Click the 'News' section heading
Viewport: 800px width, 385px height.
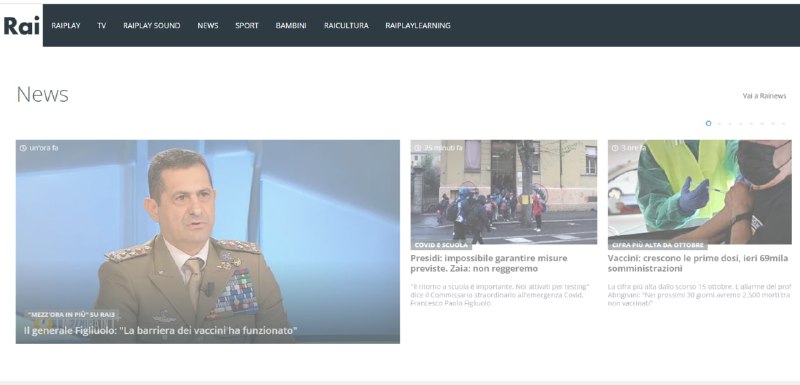coord(42,95)
